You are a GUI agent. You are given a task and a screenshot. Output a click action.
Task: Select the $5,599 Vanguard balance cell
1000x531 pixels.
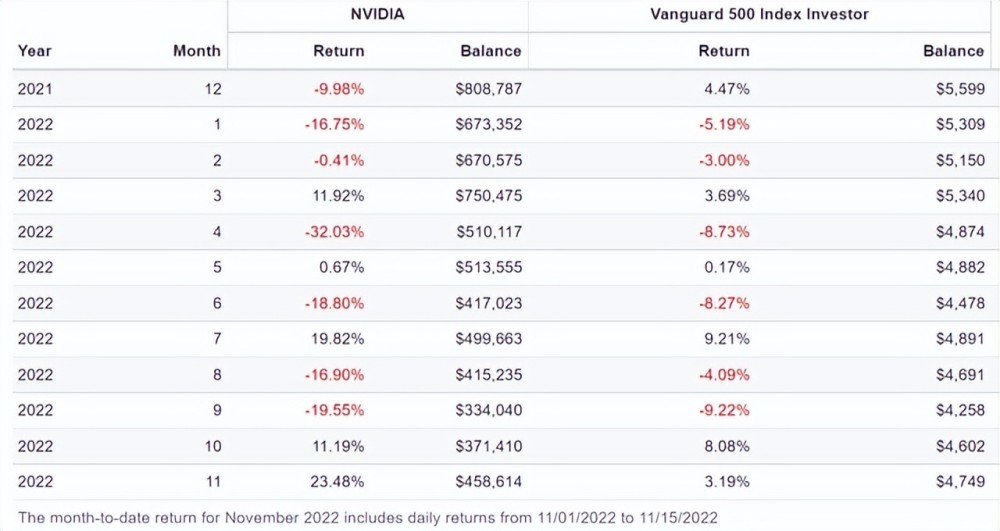[x=963, y=89]
